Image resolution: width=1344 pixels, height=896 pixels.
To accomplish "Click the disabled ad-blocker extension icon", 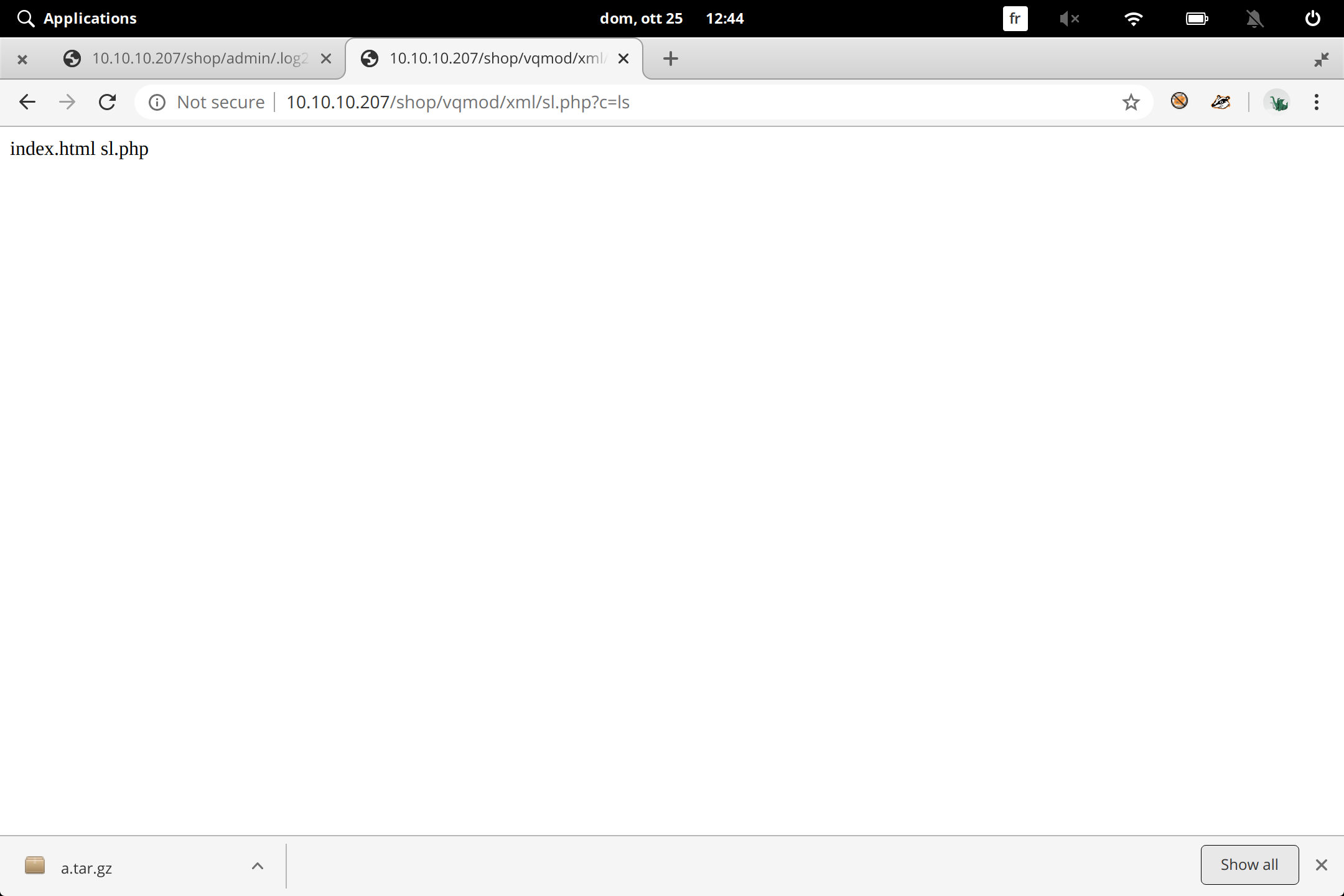I will [x=1179, y=101].
